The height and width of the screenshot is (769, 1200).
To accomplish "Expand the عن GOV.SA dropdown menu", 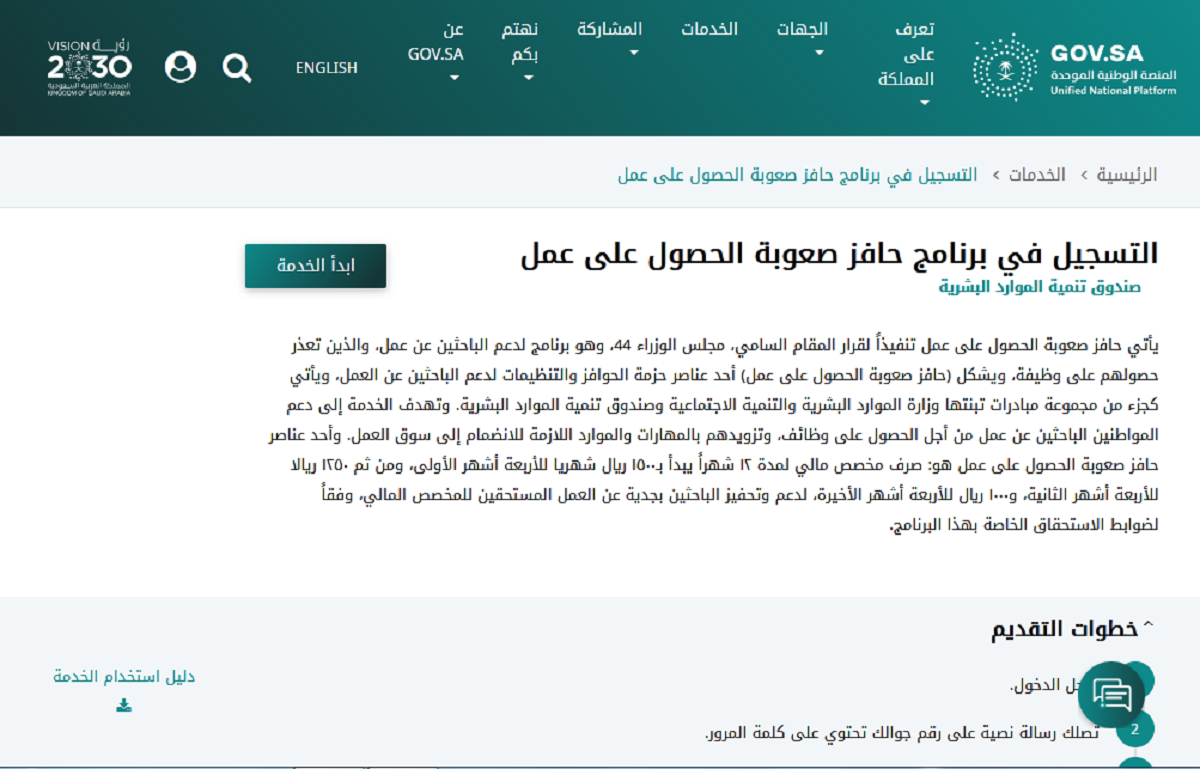I will (436, 54).
